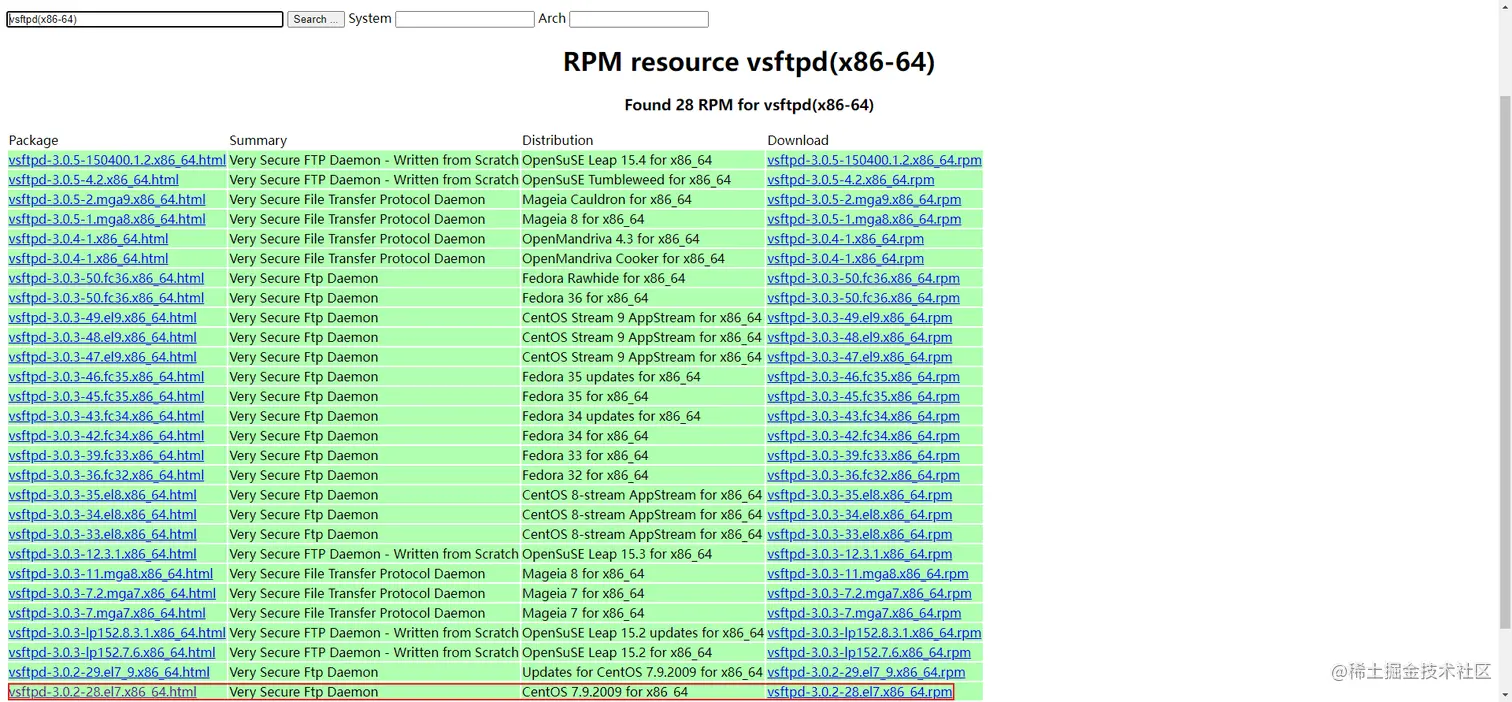
Task: Download vsftpd-3.0.4-1 rpm for OpenMandriva Cooker
Action: [x=845, y=258]
